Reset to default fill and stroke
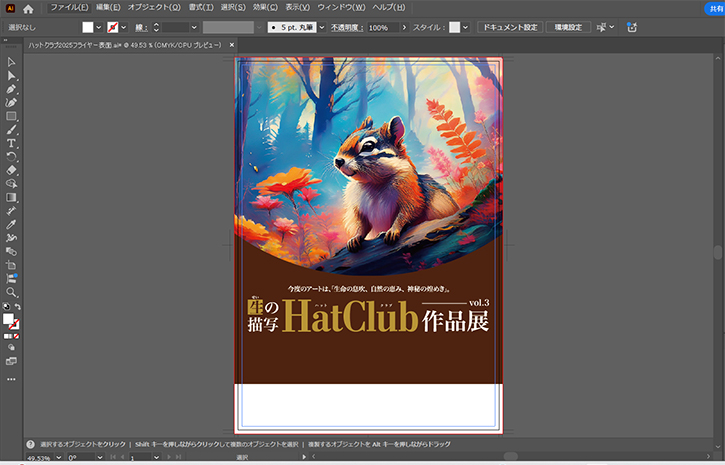The height and width of the screenshot is (465, 725). 5,307
